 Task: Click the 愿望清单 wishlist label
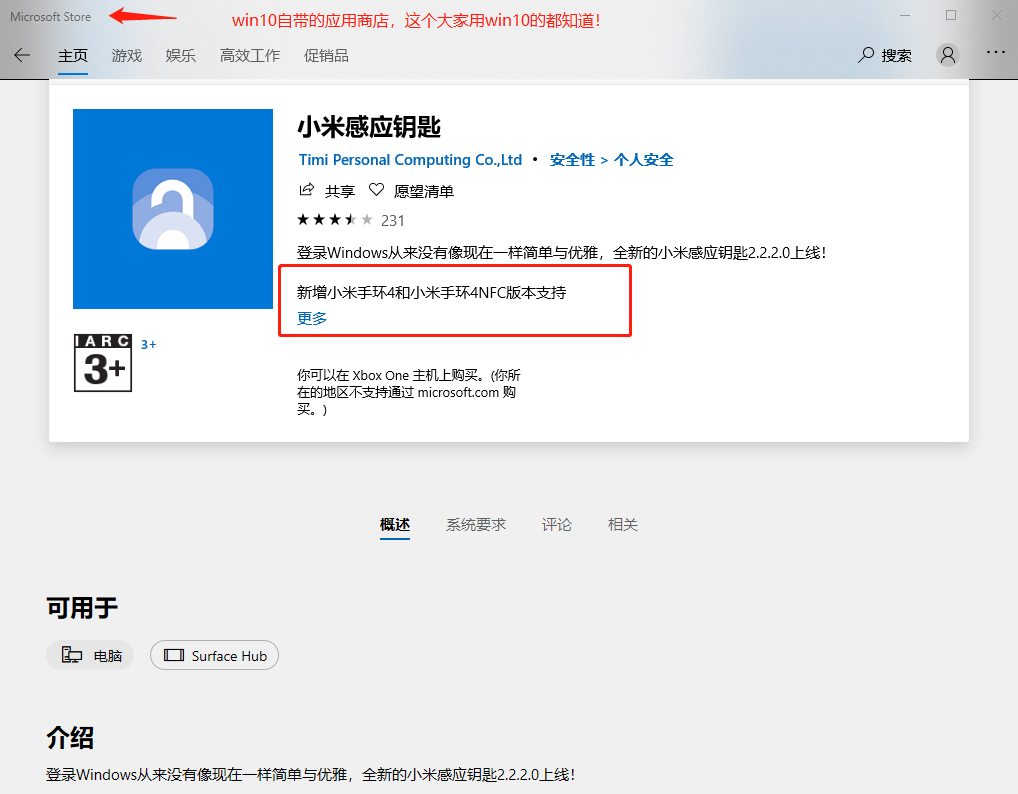424,192
